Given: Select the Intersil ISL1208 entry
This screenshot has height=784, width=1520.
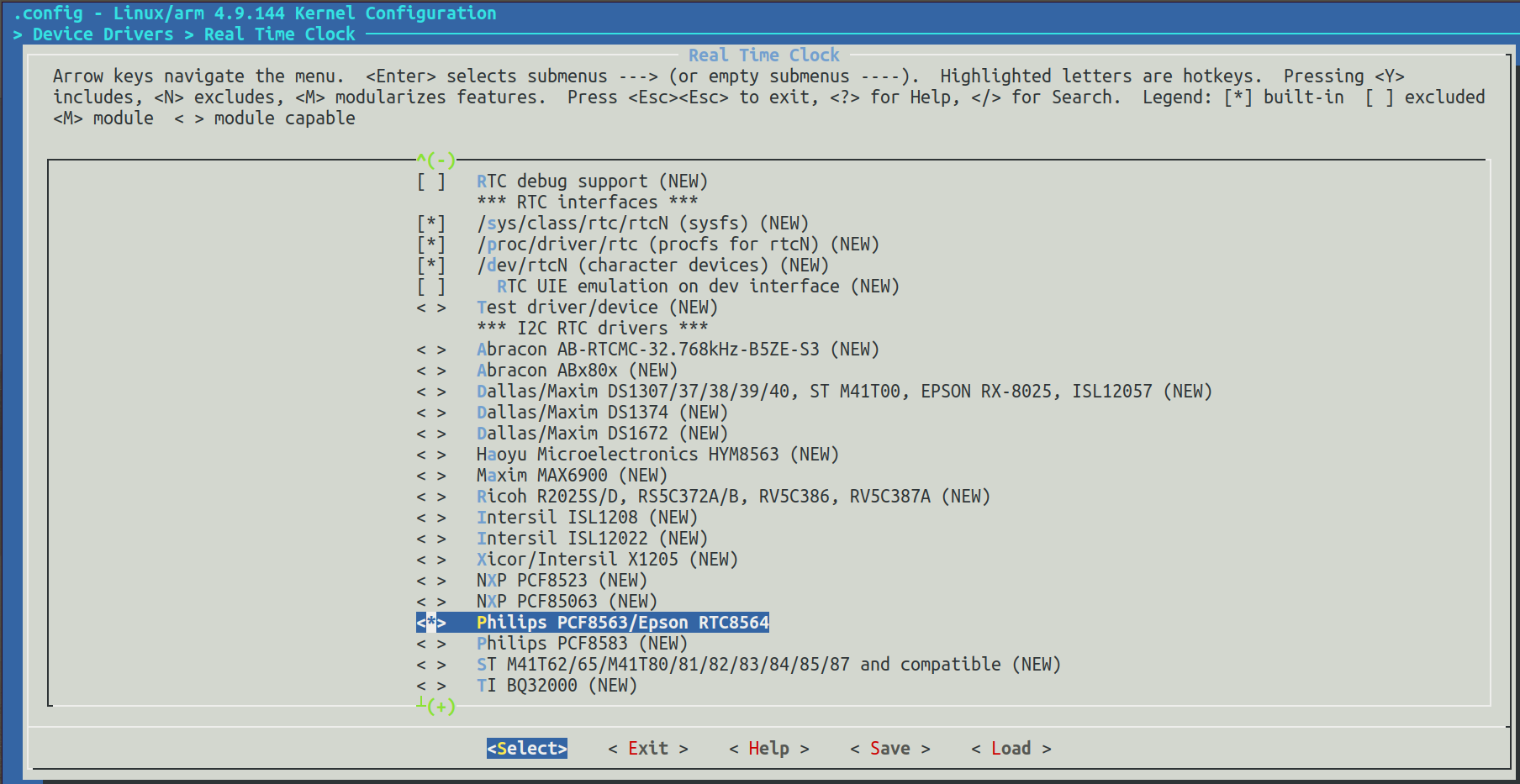Looking at the screenshot, I should tap(587, 518).
